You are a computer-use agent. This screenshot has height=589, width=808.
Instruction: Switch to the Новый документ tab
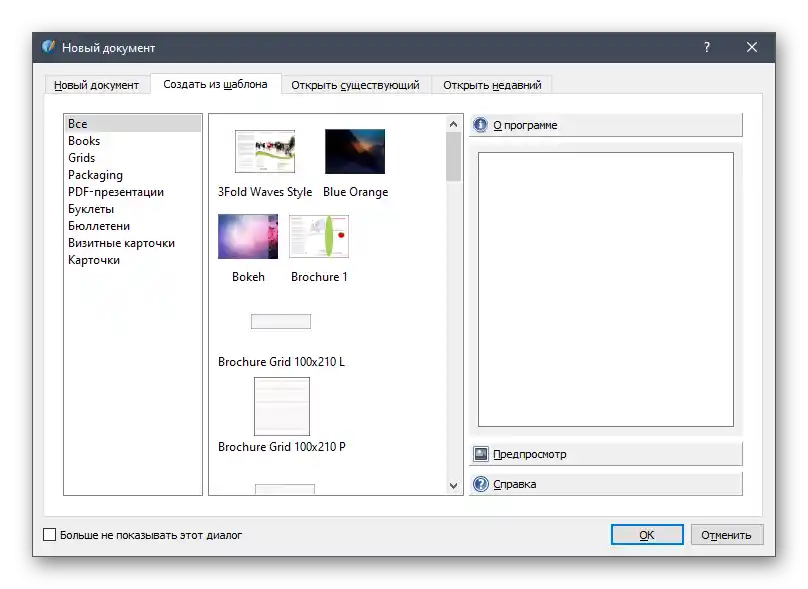coord(97,85)
